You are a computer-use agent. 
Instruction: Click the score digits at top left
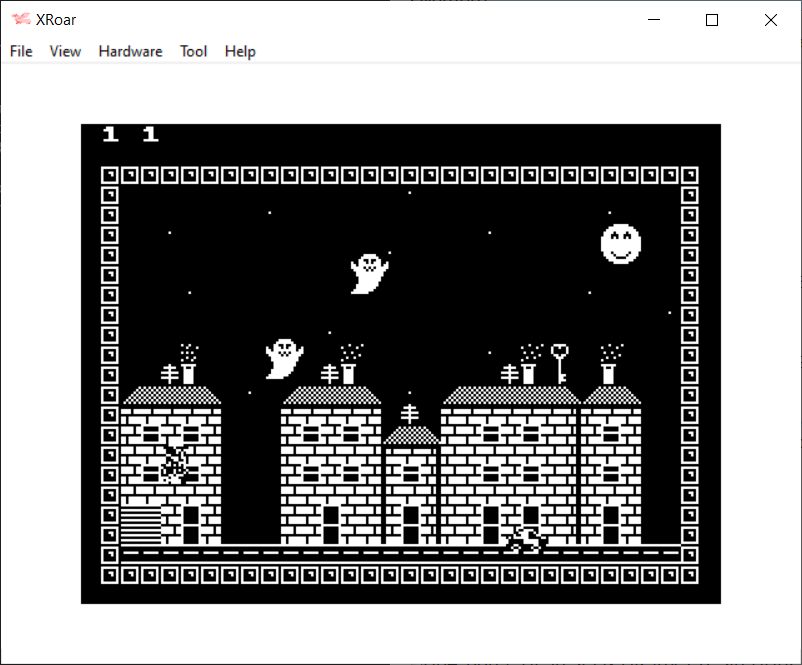click(x=130, y=135)
